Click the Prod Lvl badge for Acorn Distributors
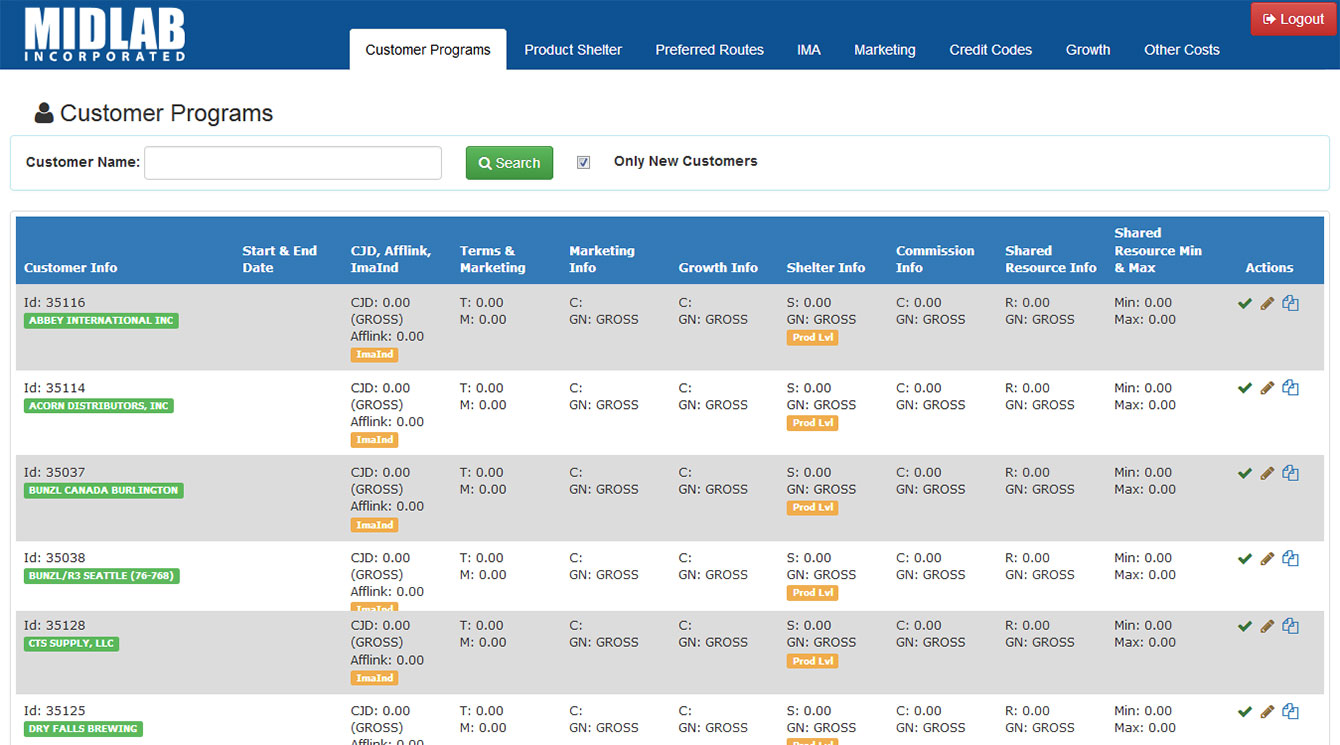The height and width of the screenshot is (745, 1340). (x=812, y=423)
